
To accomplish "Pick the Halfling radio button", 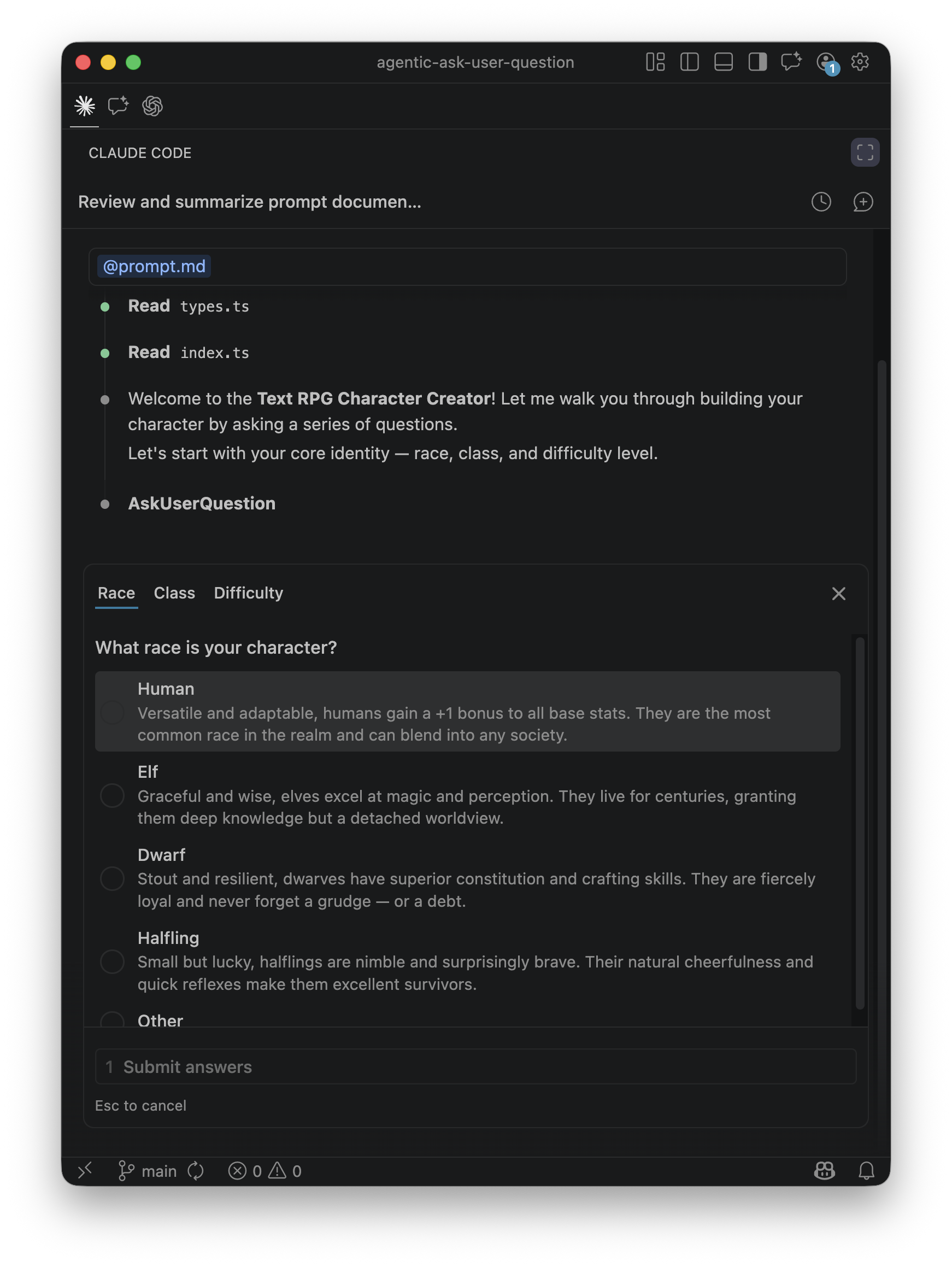I will point(112,961).
